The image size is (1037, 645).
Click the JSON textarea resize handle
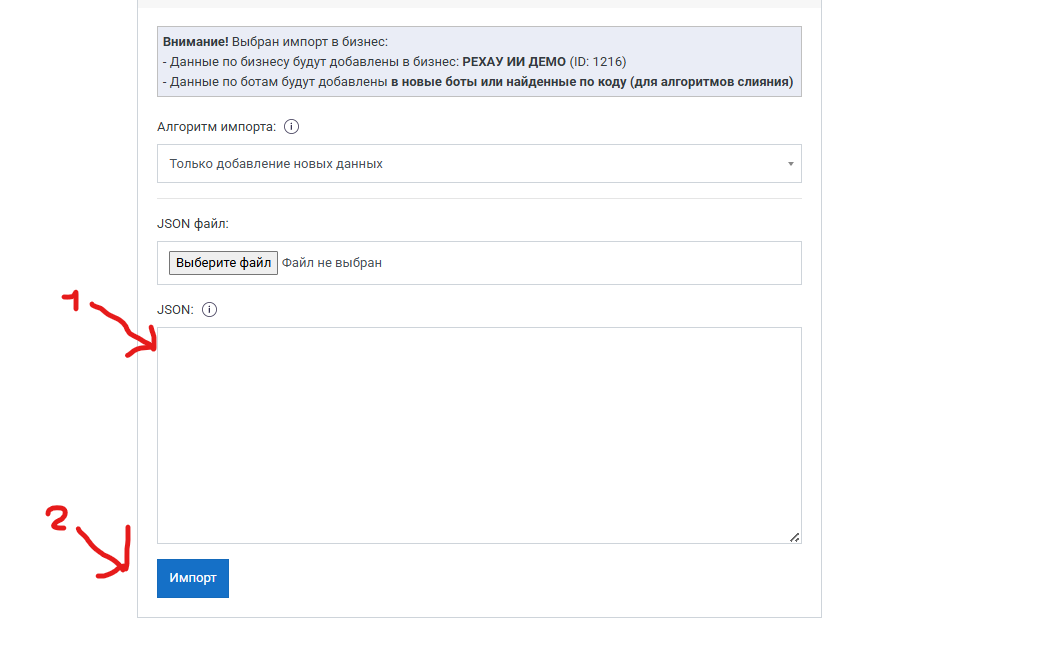point(794,537)
